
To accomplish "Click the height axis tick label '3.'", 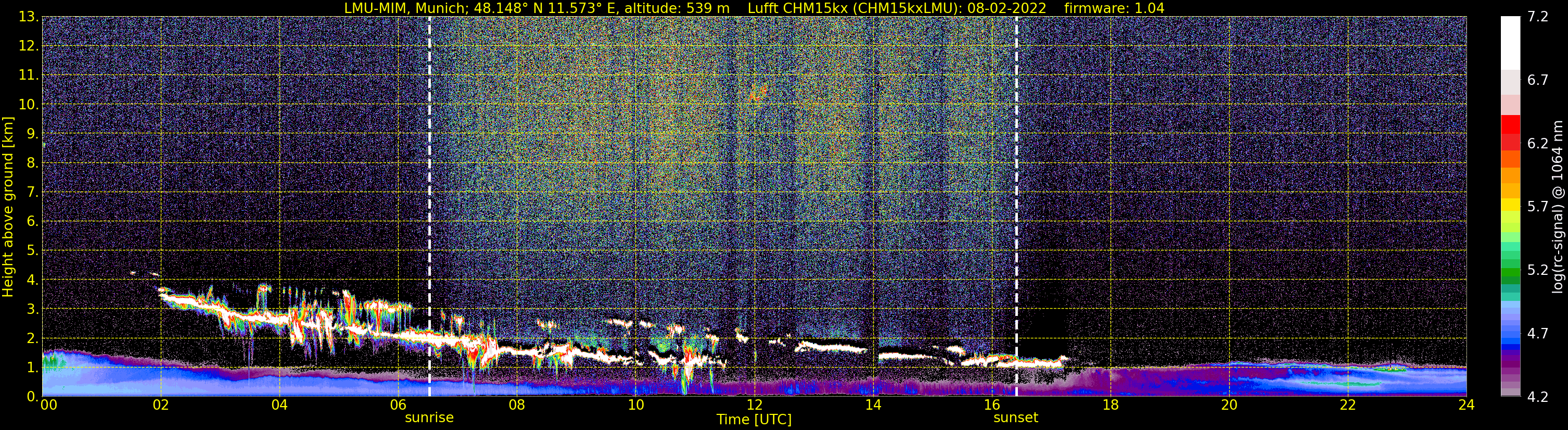I will (x=32, y=309).
